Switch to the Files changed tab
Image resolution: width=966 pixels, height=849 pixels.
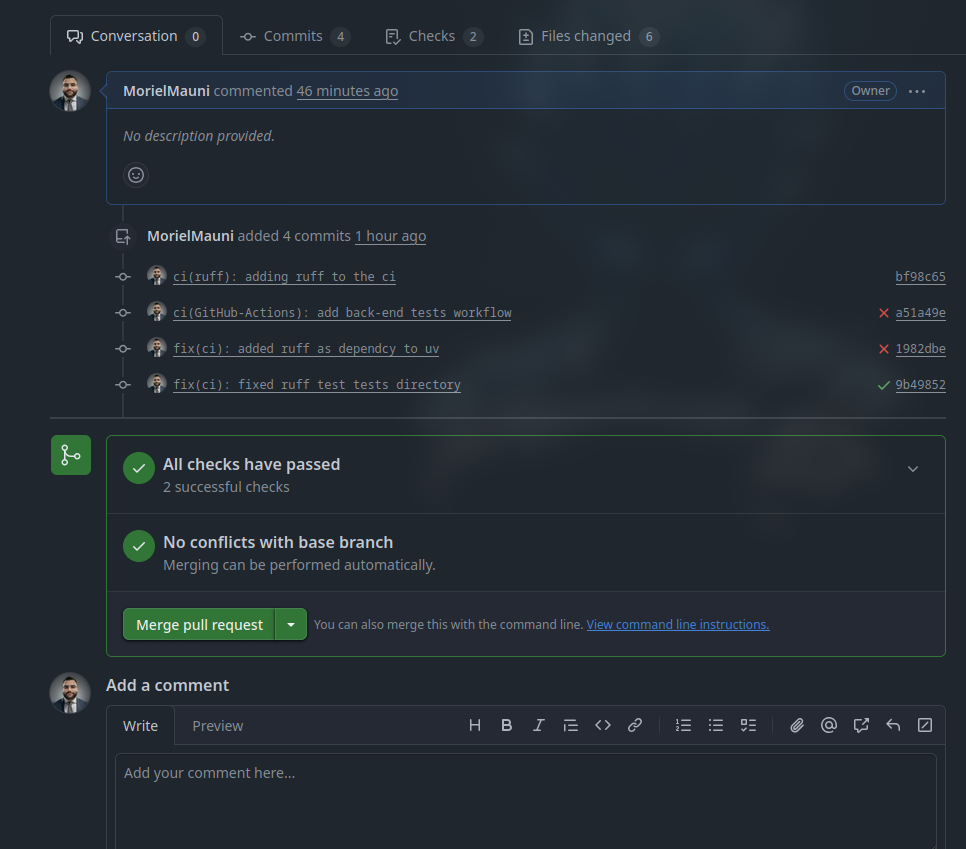(588, 36)
